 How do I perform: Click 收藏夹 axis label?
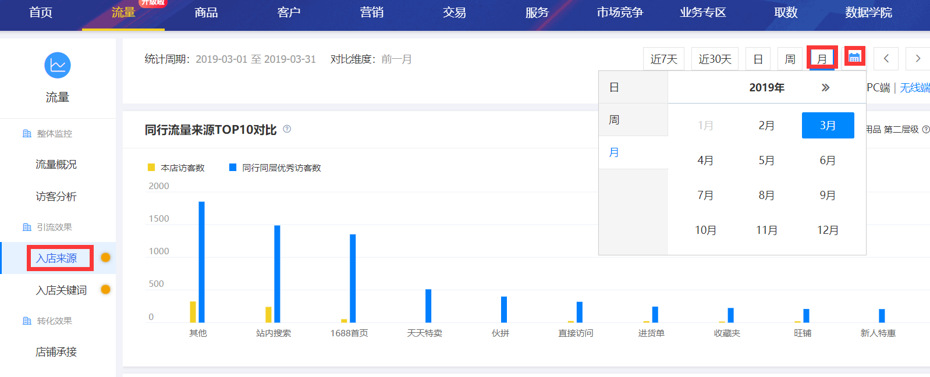tap(727, 333)
